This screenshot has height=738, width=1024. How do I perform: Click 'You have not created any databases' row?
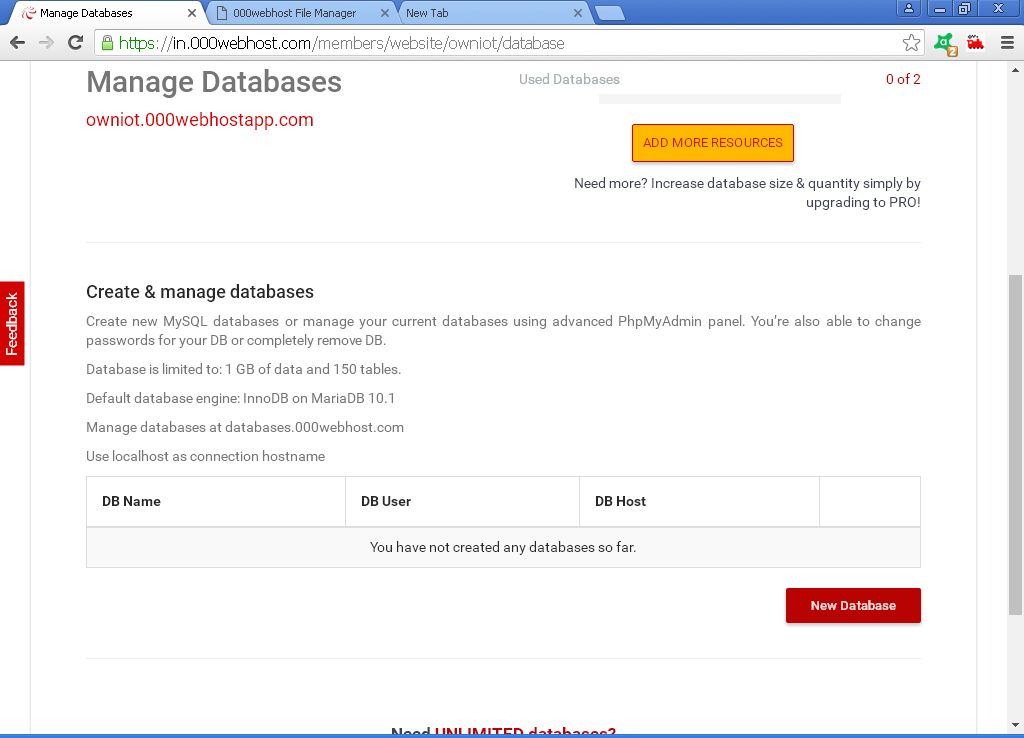503,547
